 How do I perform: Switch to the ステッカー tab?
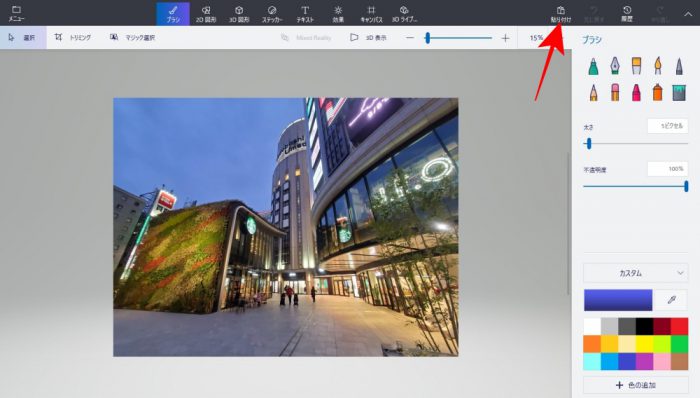(x=272, y=13)
